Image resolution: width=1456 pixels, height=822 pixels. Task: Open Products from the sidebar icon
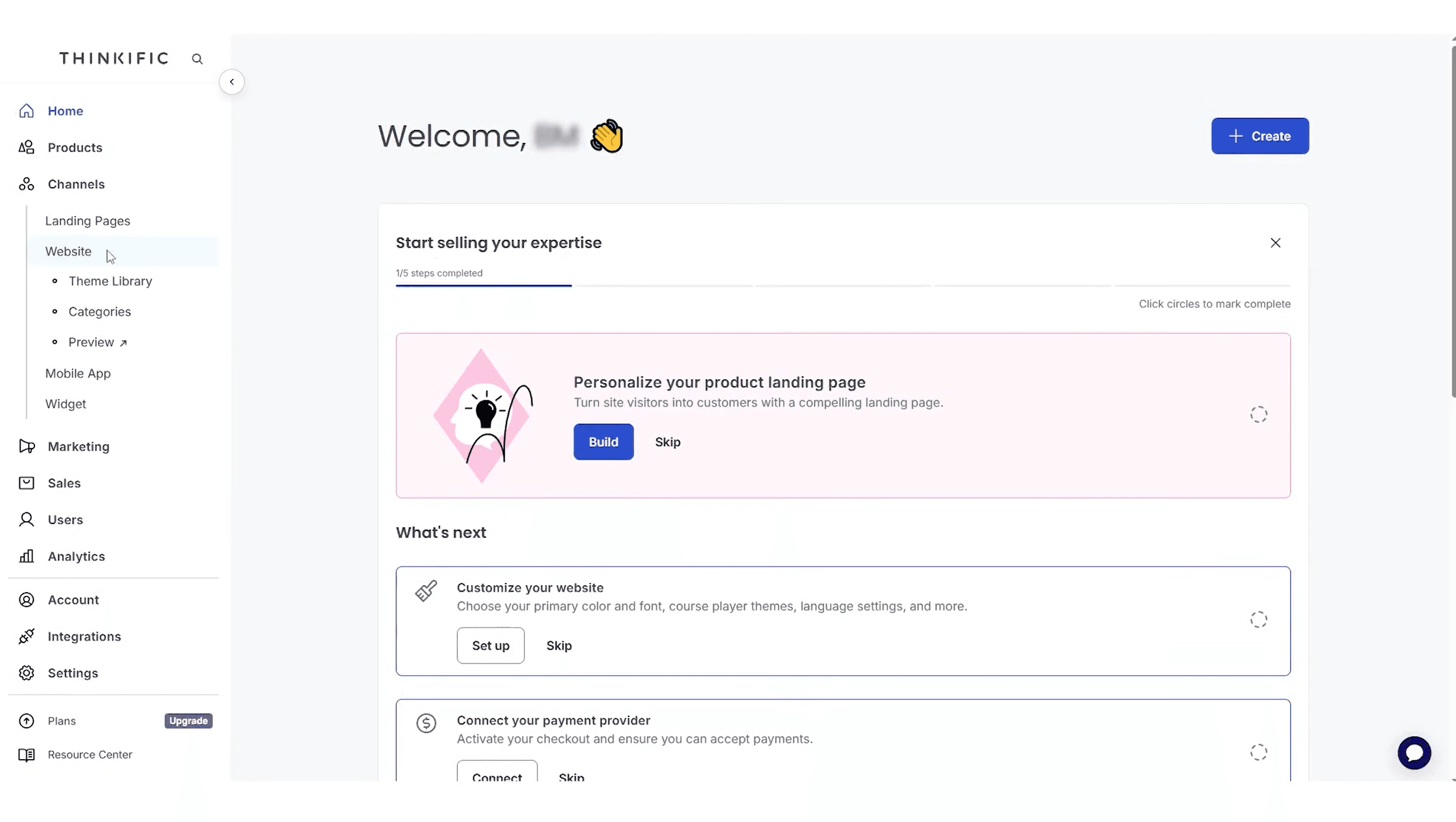[26, 147]
